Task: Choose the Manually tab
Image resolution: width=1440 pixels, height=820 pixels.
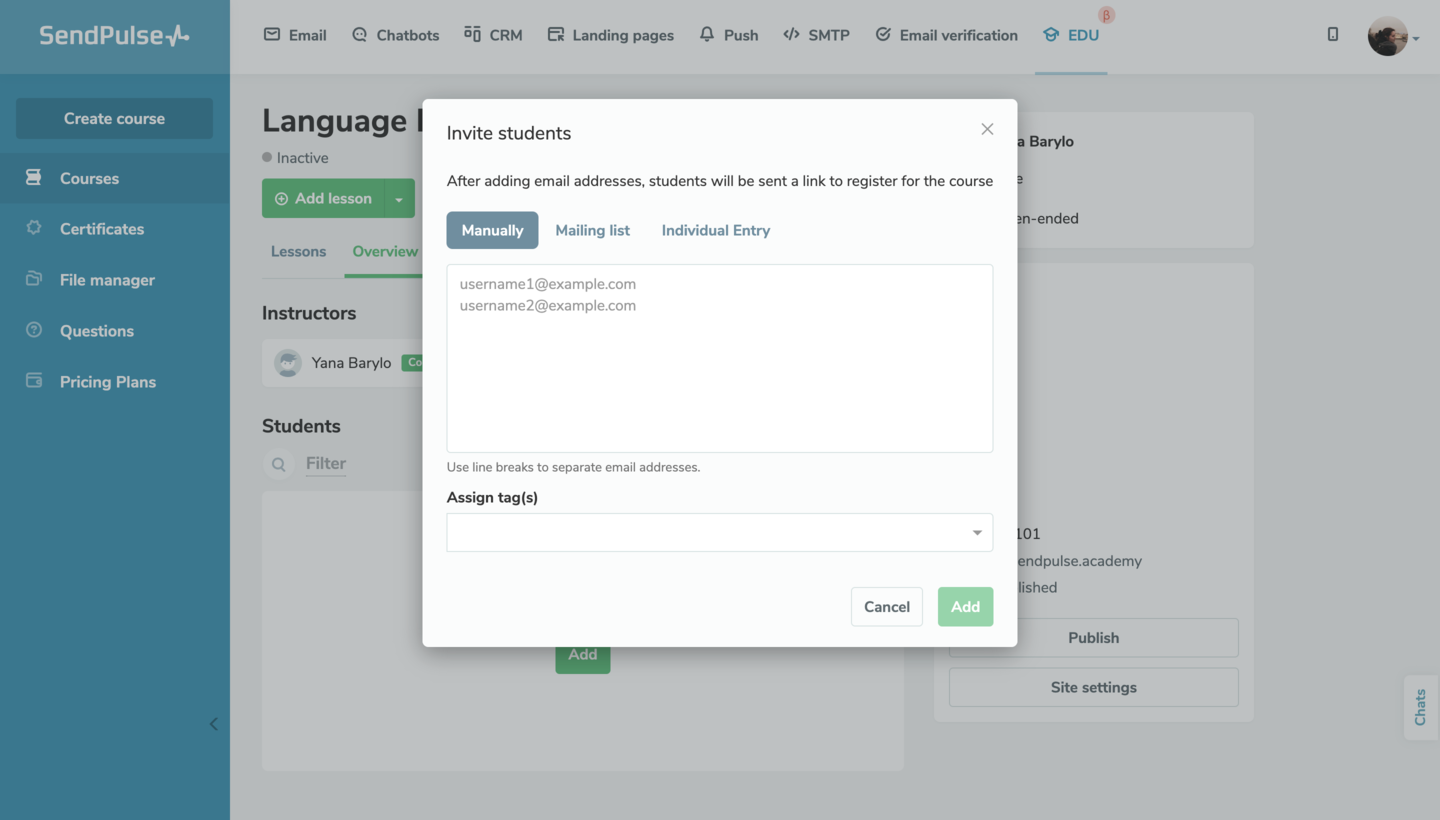Action: (492, 230)
